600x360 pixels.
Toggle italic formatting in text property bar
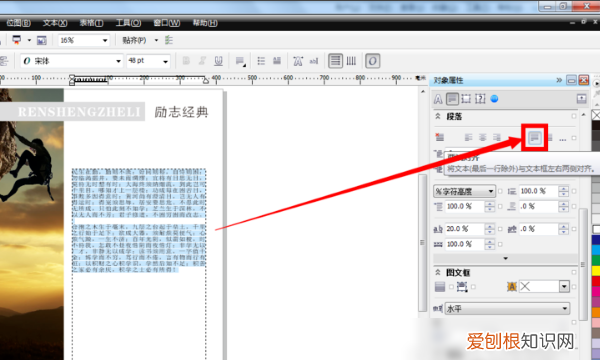tap(202, 61)
